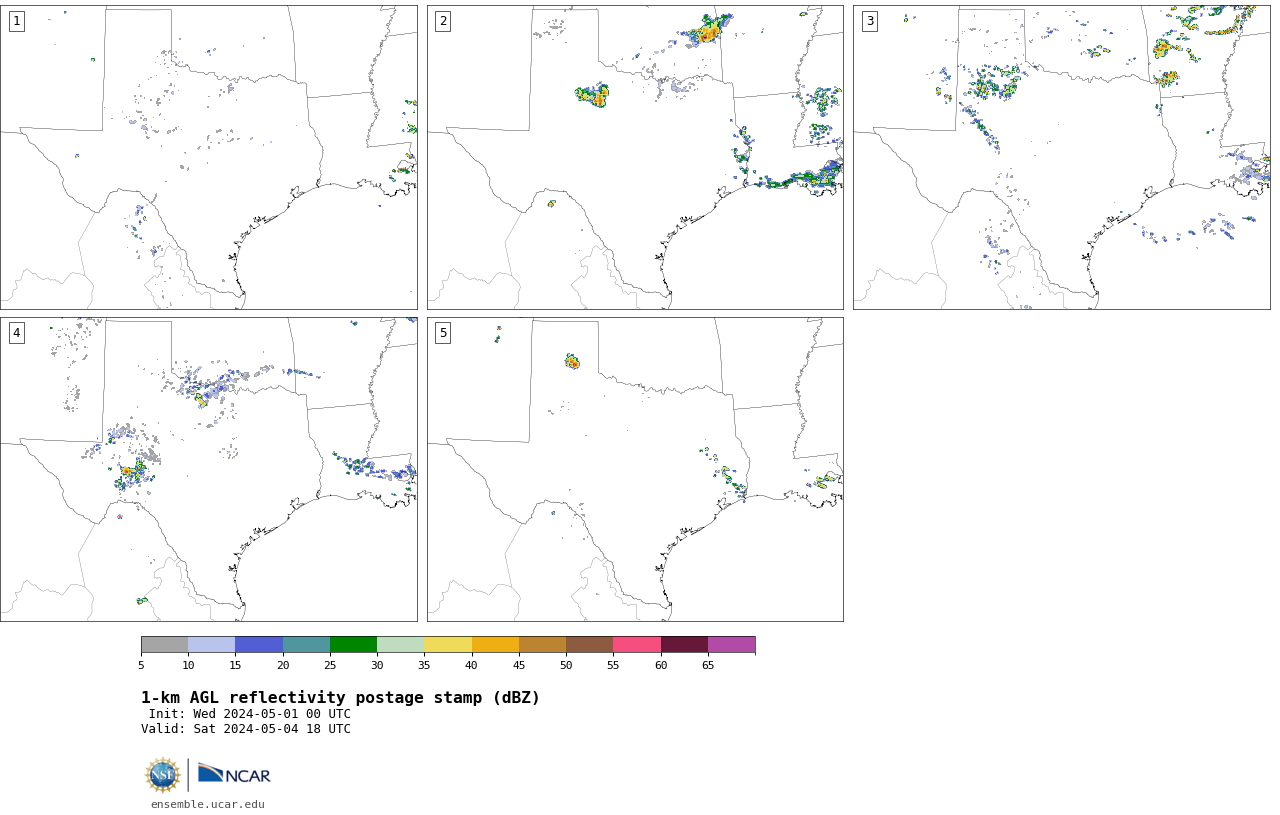Select the light blue 10-15 dBZ swatch
This screenshot has width=1280, height=815.
(211, 644)
